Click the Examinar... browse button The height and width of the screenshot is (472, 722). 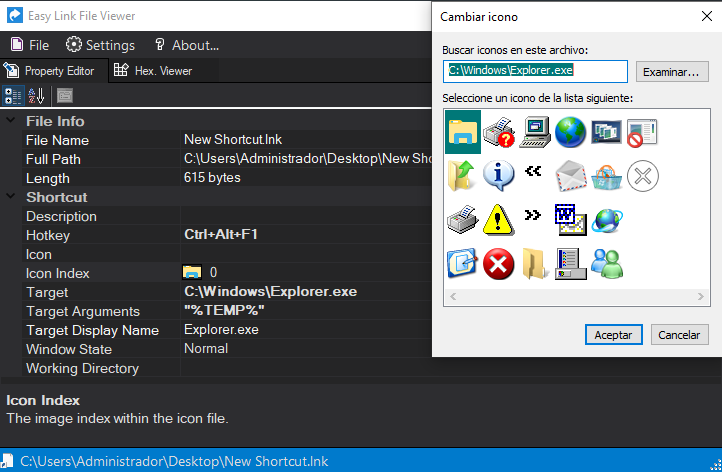[672, 71]
